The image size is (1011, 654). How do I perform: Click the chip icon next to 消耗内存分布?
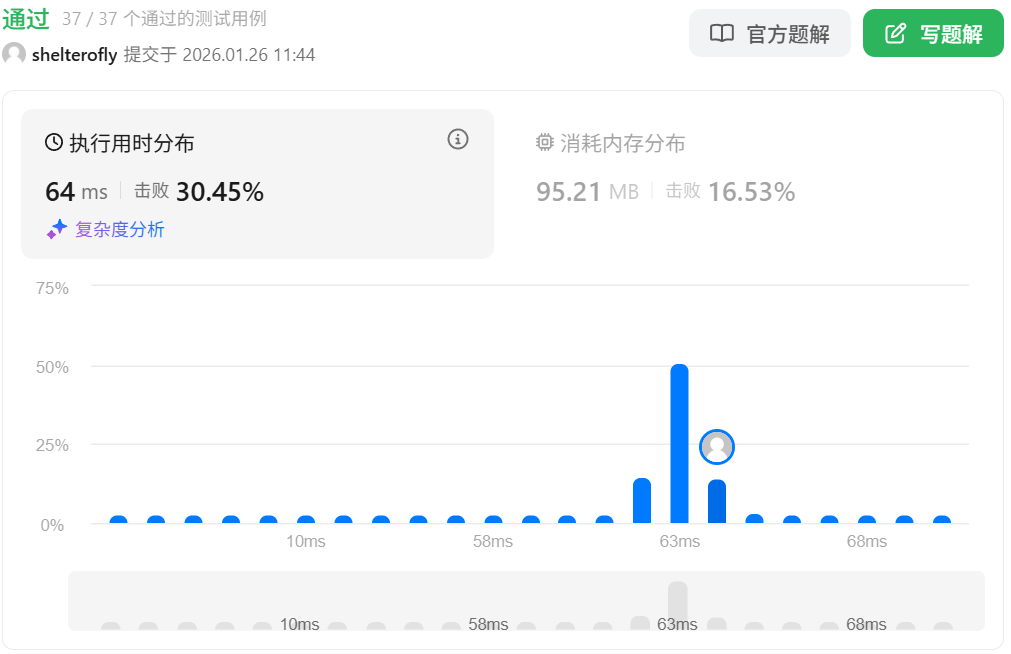tap(545, 143)
